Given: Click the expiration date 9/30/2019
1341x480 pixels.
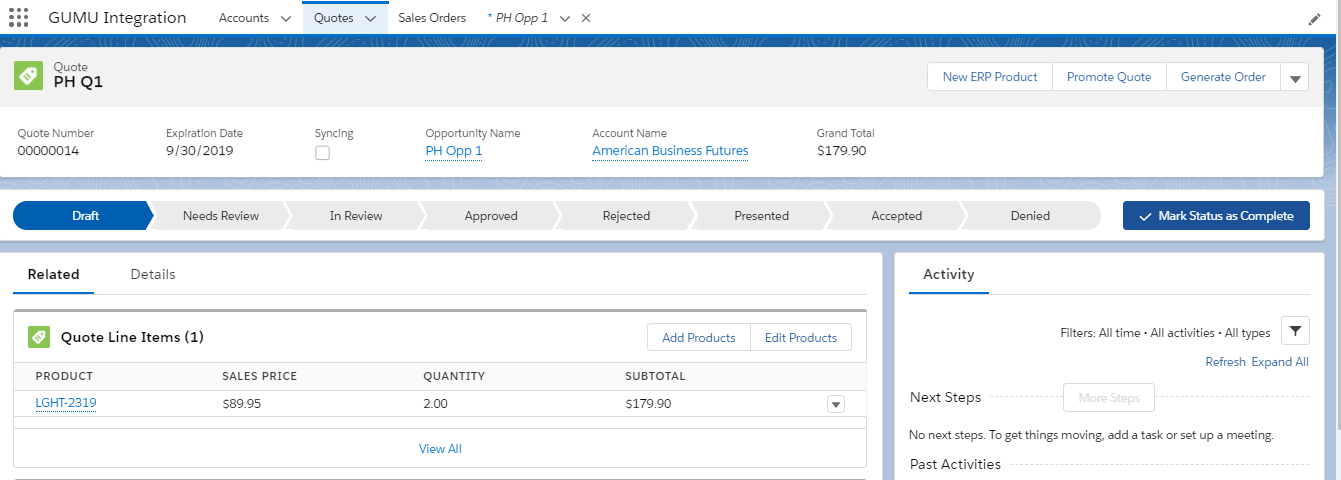Looking at the screenshot, I should [x=200, y=151].
